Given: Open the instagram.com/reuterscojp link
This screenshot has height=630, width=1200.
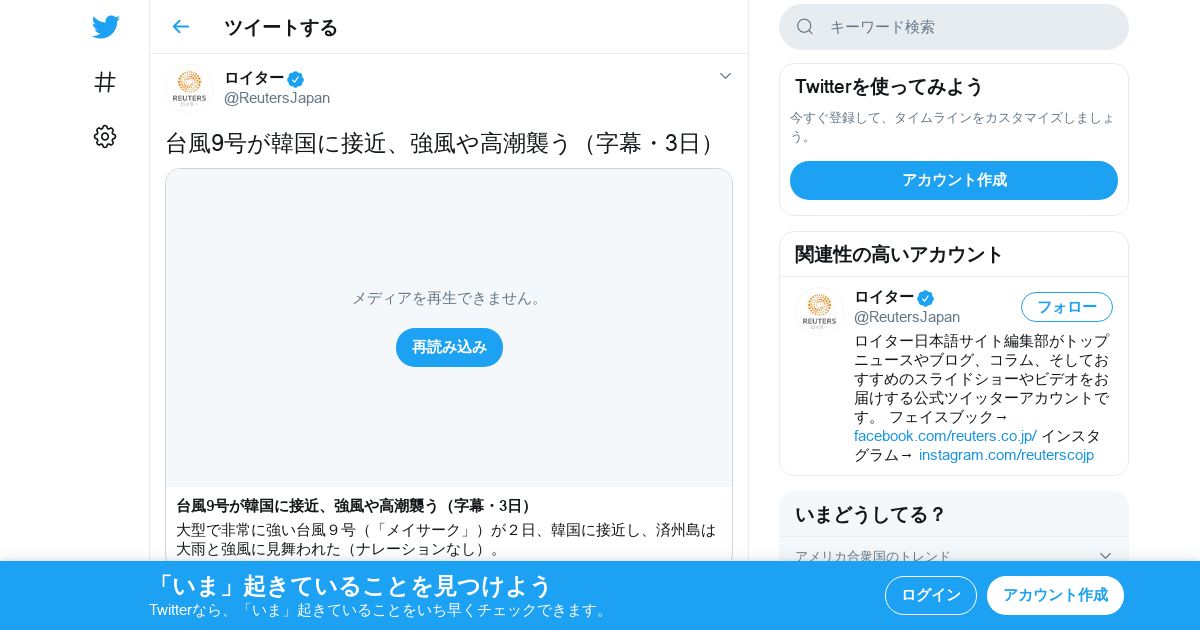Looking at the screenshot, I should pos(1006,455).
